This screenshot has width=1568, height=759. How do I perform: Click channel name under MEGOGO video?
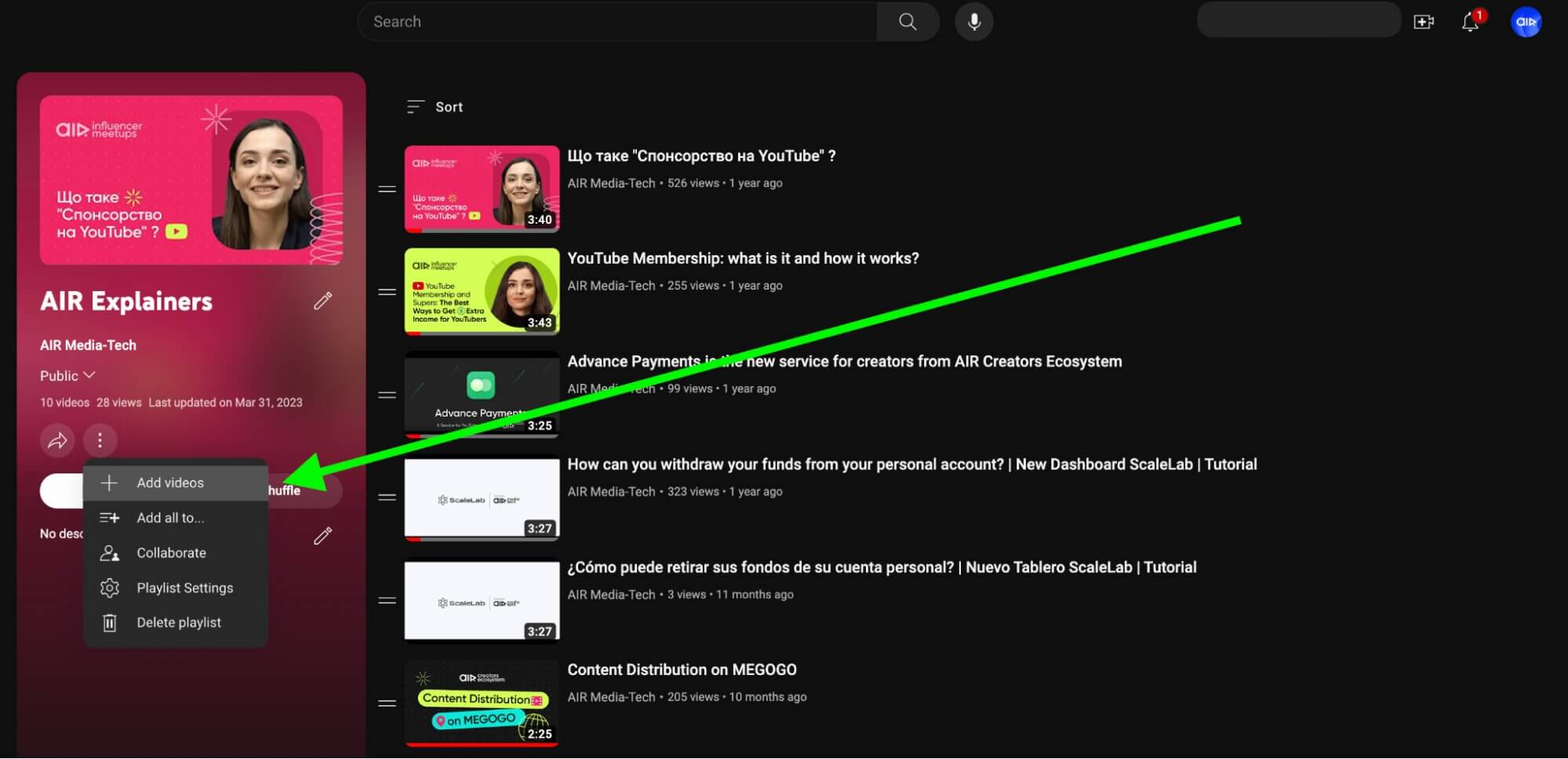611,697
